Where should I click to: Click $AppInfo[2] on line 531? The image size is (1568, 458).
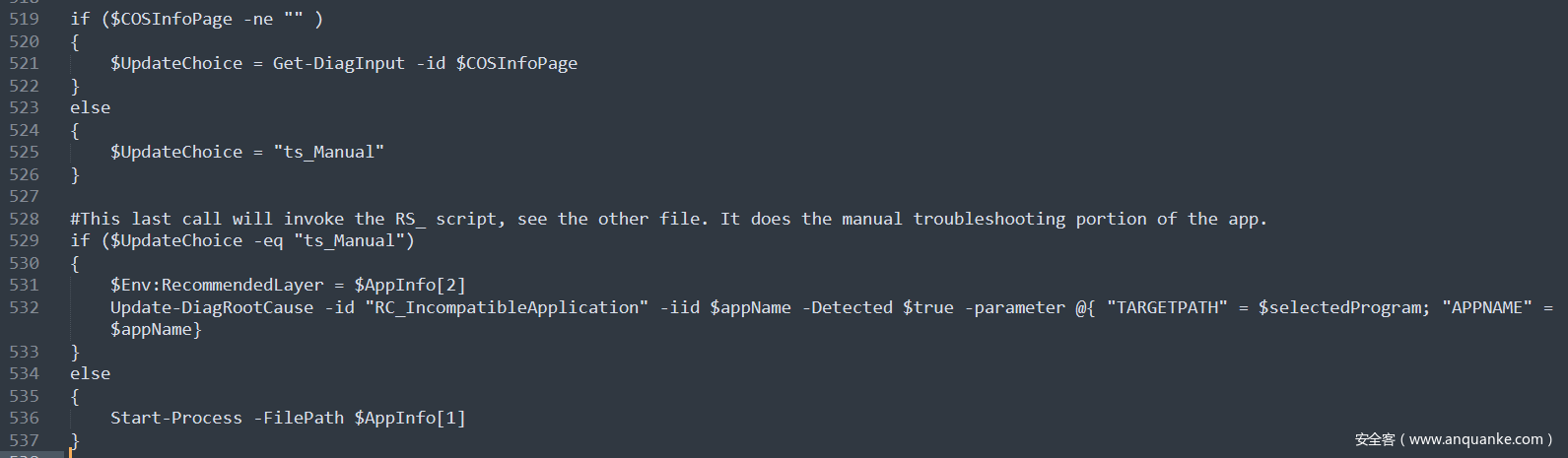click(410, 285)
